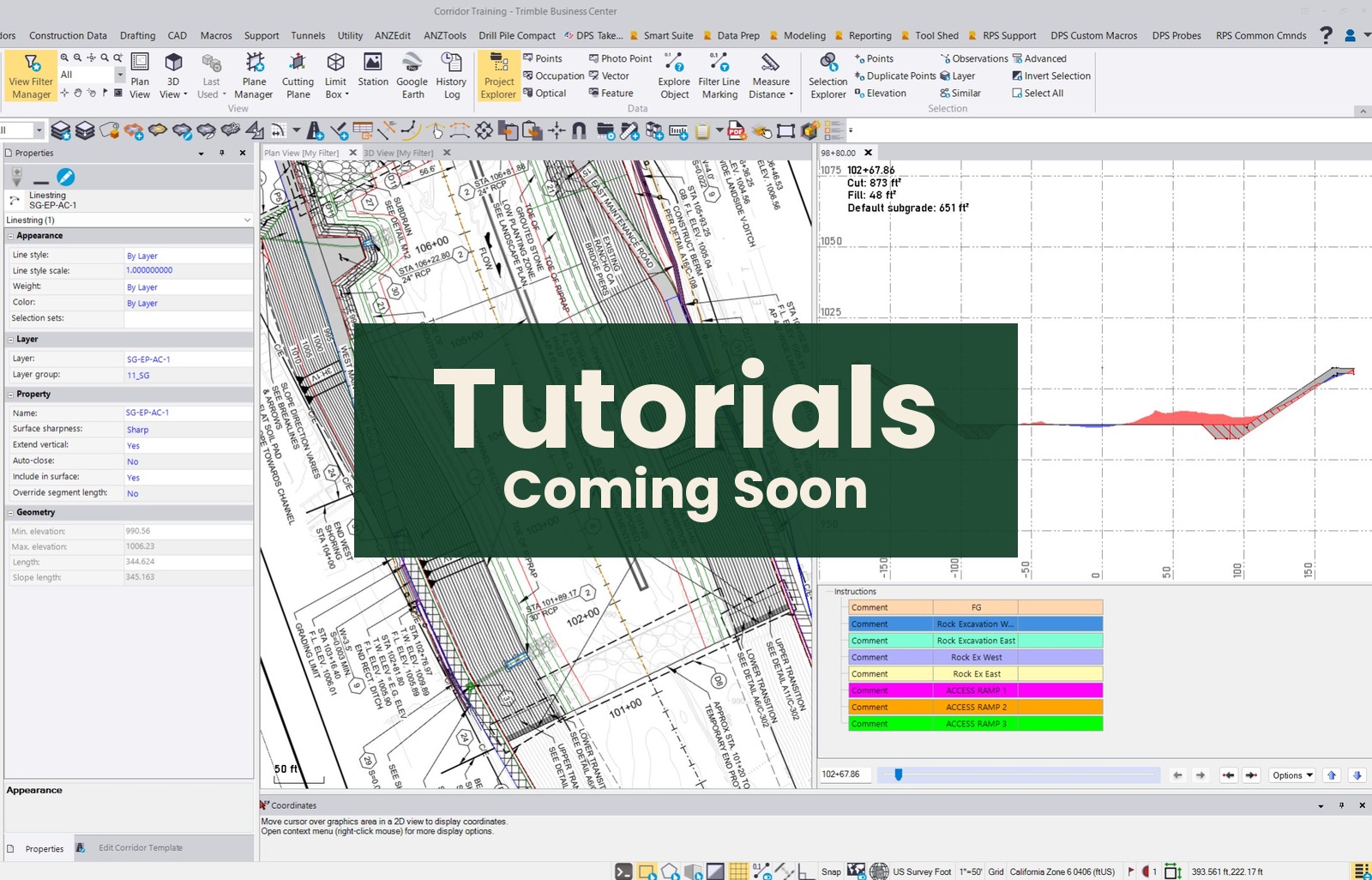
Task: Open the Options dropdown in corridor view
Action: coord(1292,775)
